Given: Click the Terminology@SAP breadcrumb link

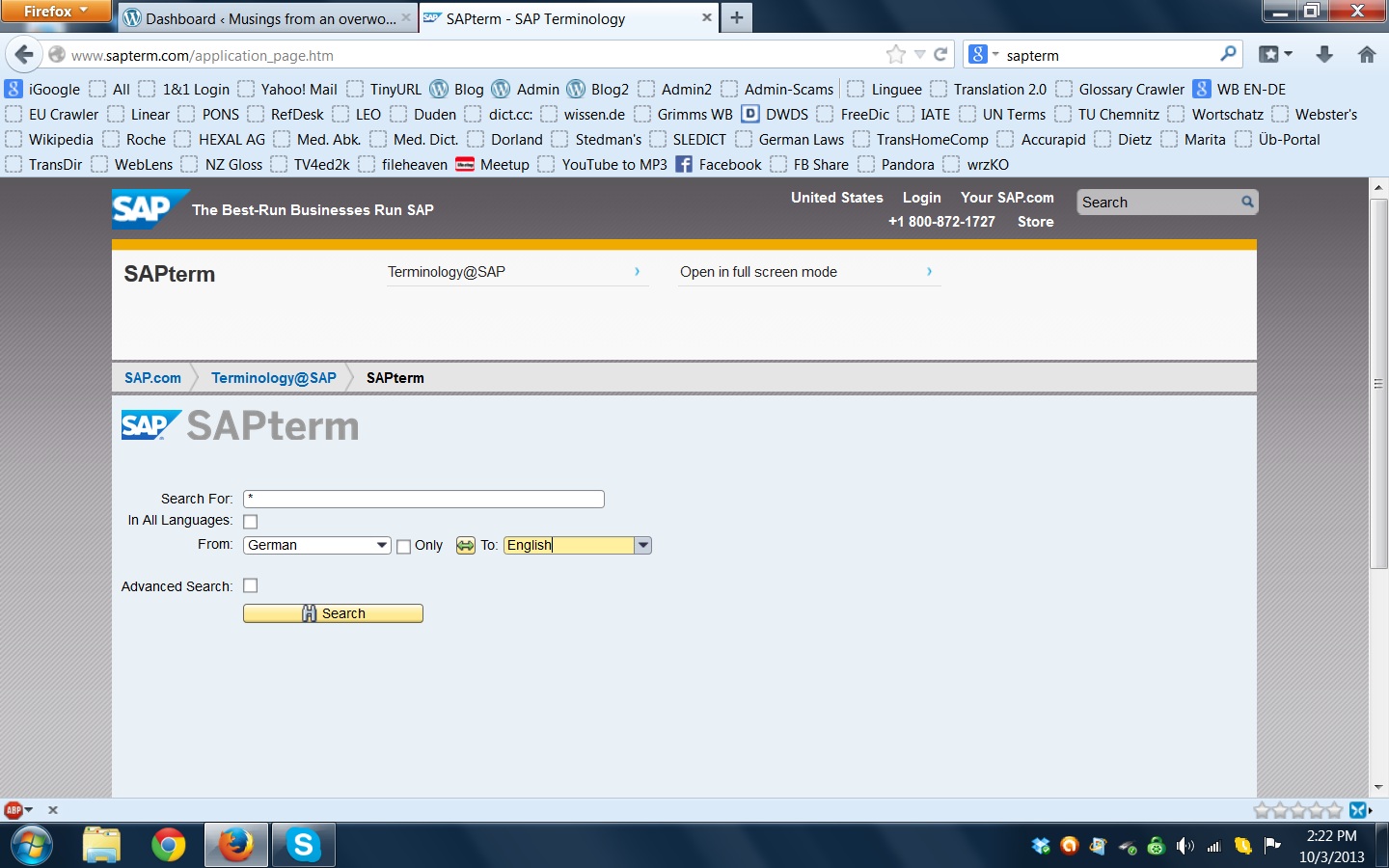Looking at the screenshot, I should (x=274, y=378).
